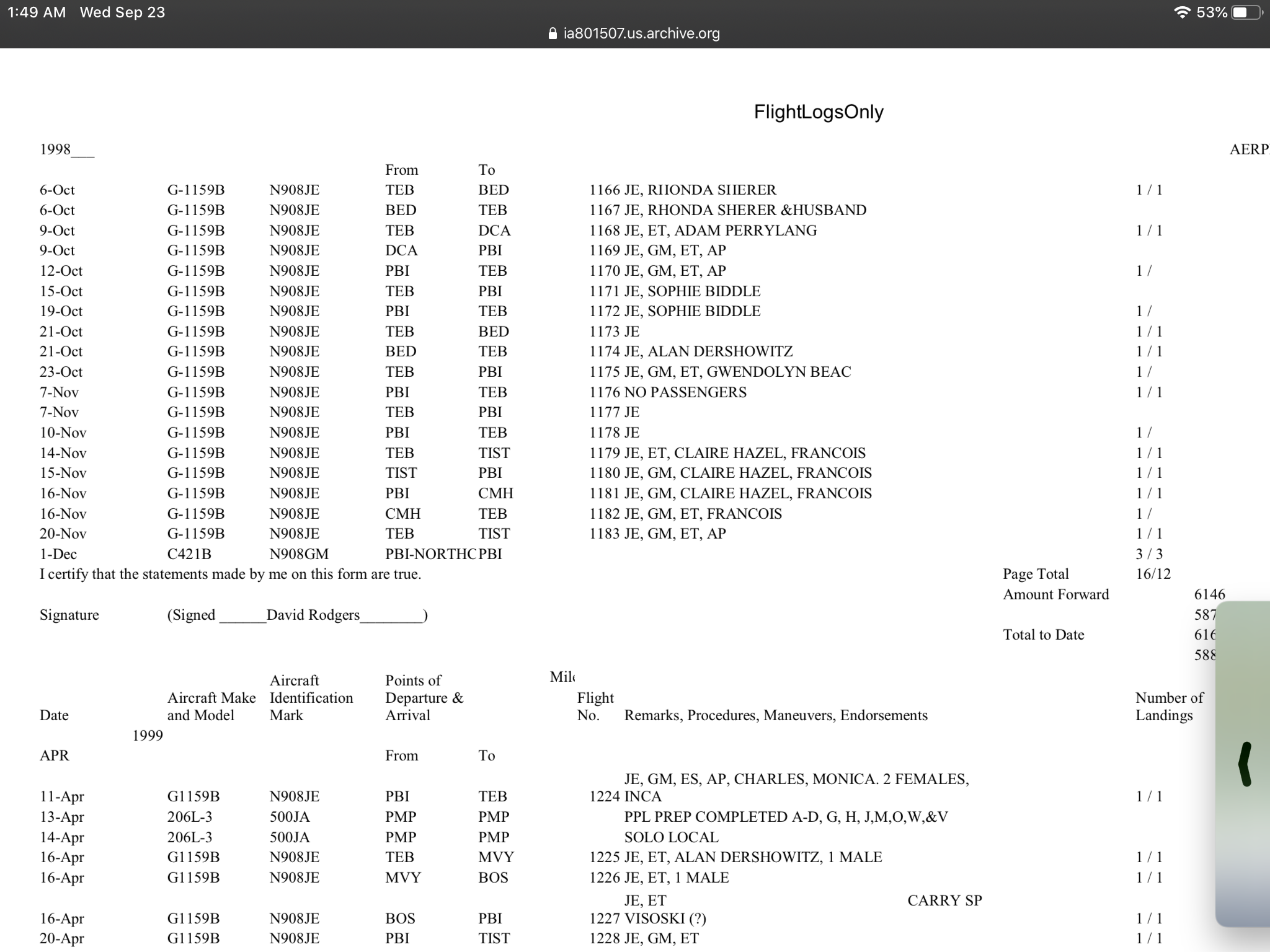Tap the lock icon beside the URL
1270x952 pixels.
click(x=553, y=33)
